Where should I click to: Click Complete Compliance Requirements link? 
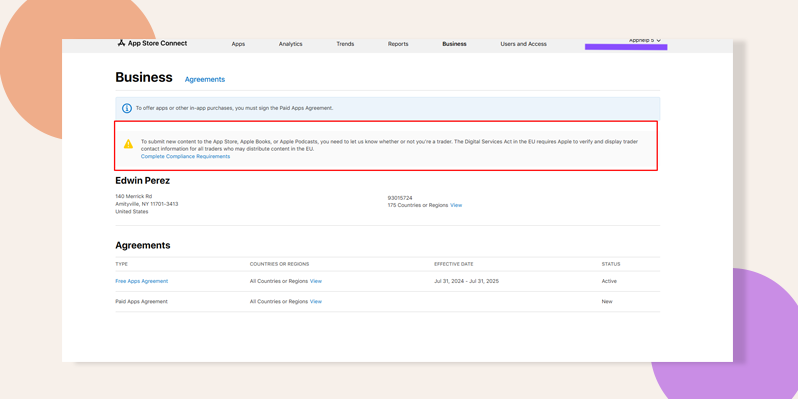[185, 156]
